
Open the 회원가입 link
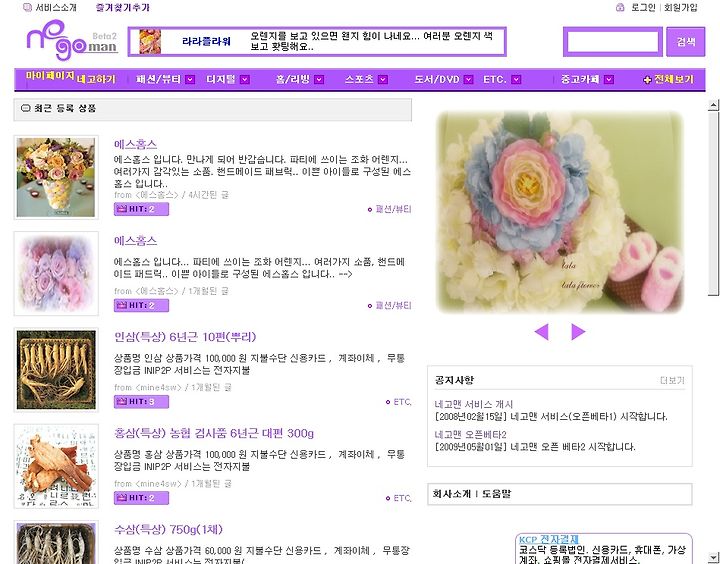[681, 7]
